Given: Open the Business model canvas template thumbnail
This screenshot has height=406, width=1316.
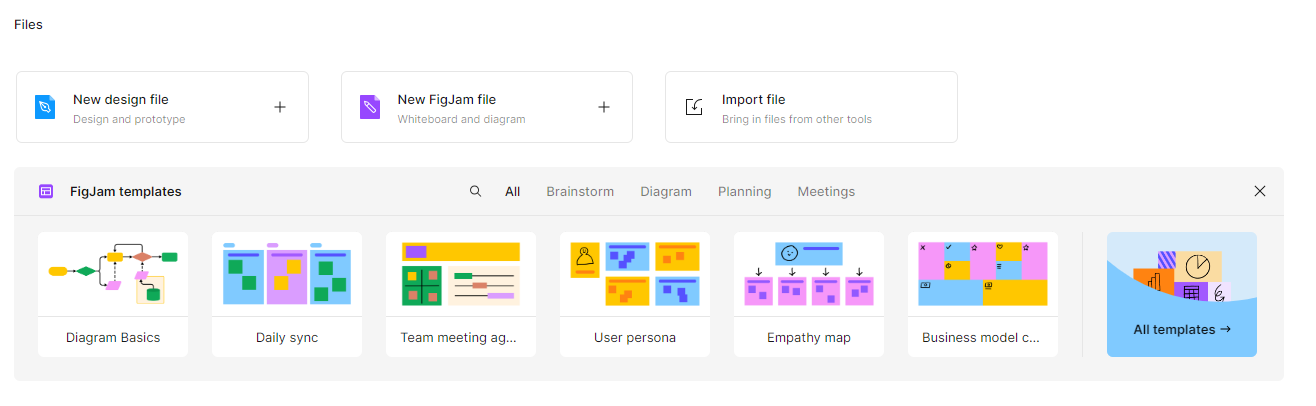Looking at the screenshot, I should coord(983,274).
